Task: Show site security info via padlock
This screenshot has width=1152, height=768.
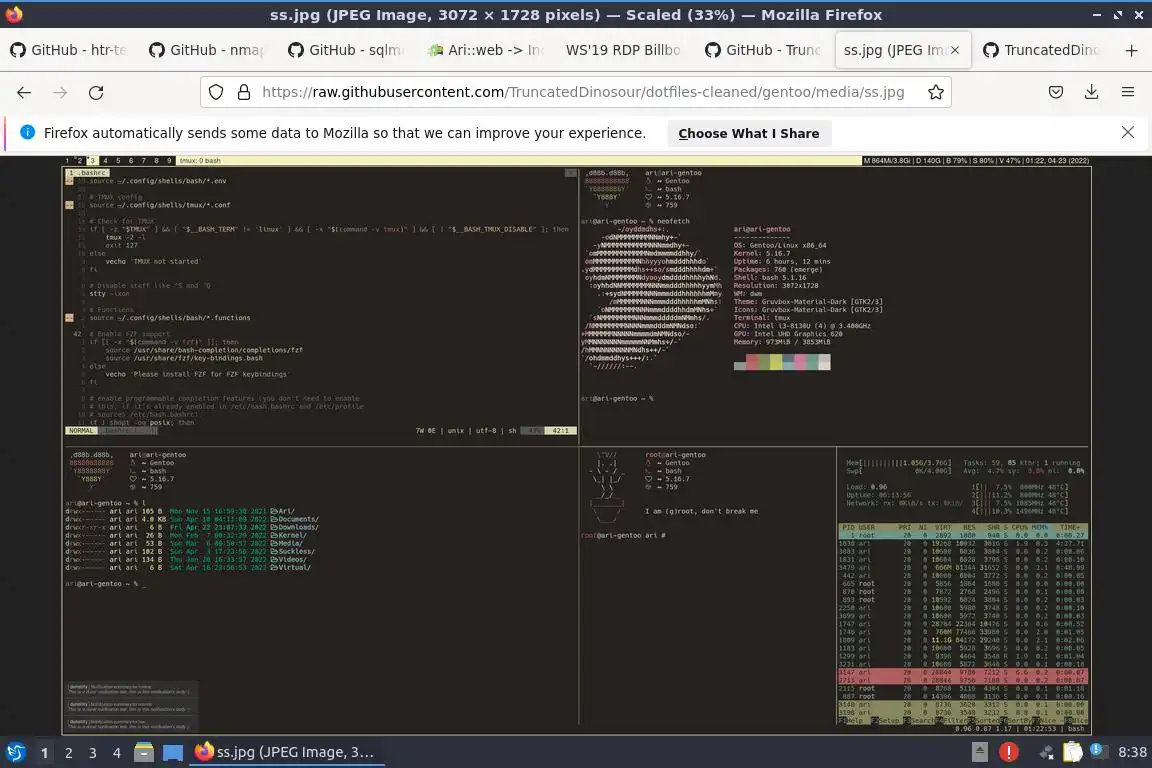Action: point(244,93)
